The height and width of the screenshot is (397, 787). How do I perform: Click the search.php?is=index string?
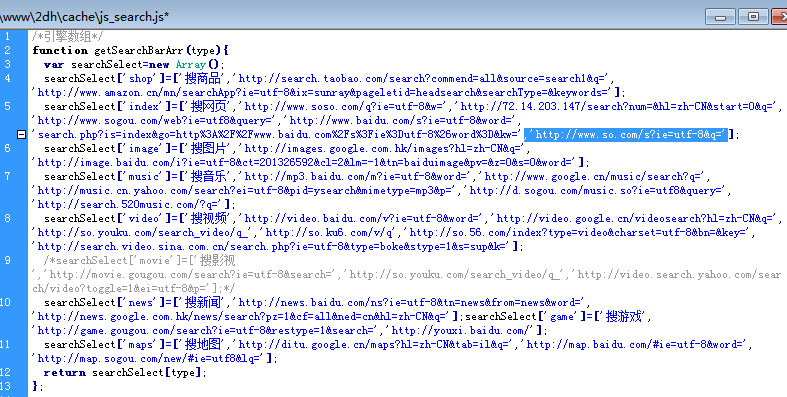click(x=277, y=135)
